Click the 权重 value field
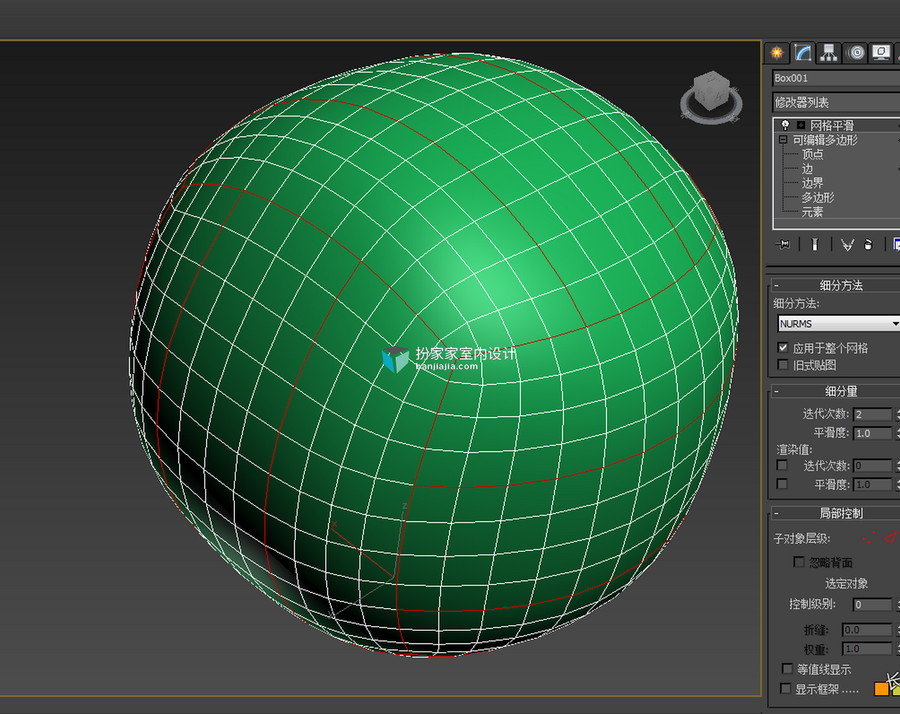This screenshot has width=900, height=714. (867, 649)
